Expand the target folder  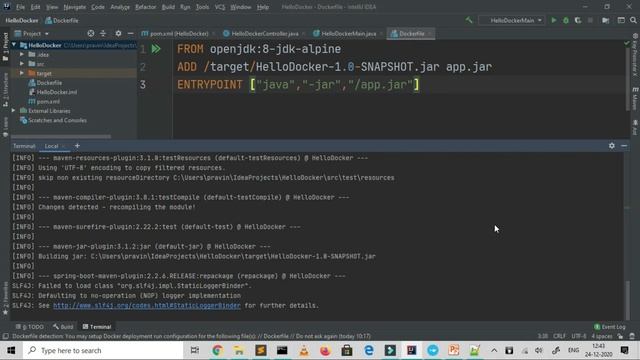click(22, 73)
